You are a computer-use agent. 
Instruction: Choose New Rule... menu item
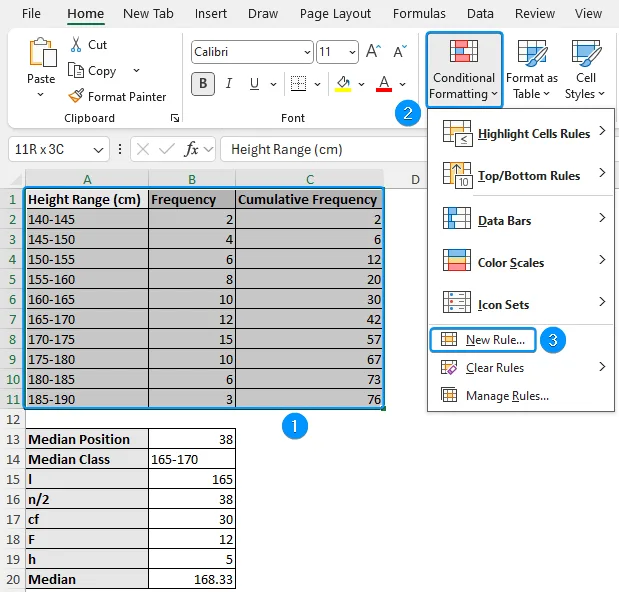coord(483,339)
